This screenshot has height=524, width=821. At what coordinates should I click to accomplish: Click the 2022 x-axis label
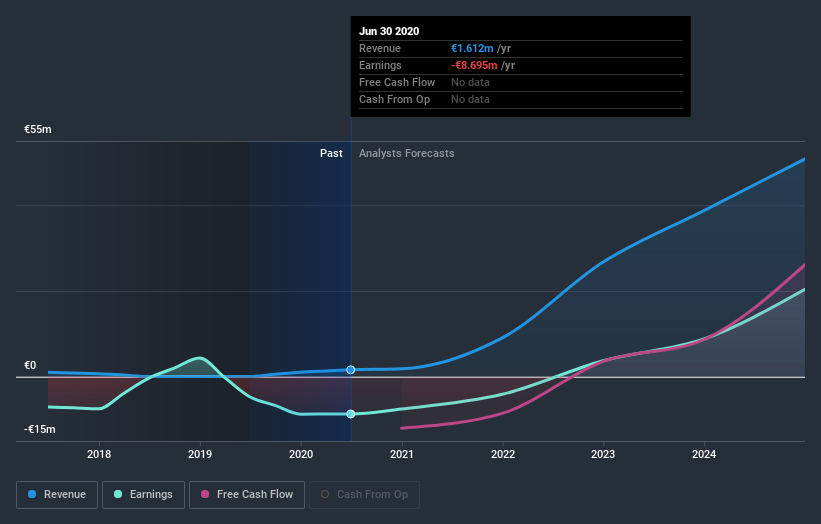coord(503,454)
